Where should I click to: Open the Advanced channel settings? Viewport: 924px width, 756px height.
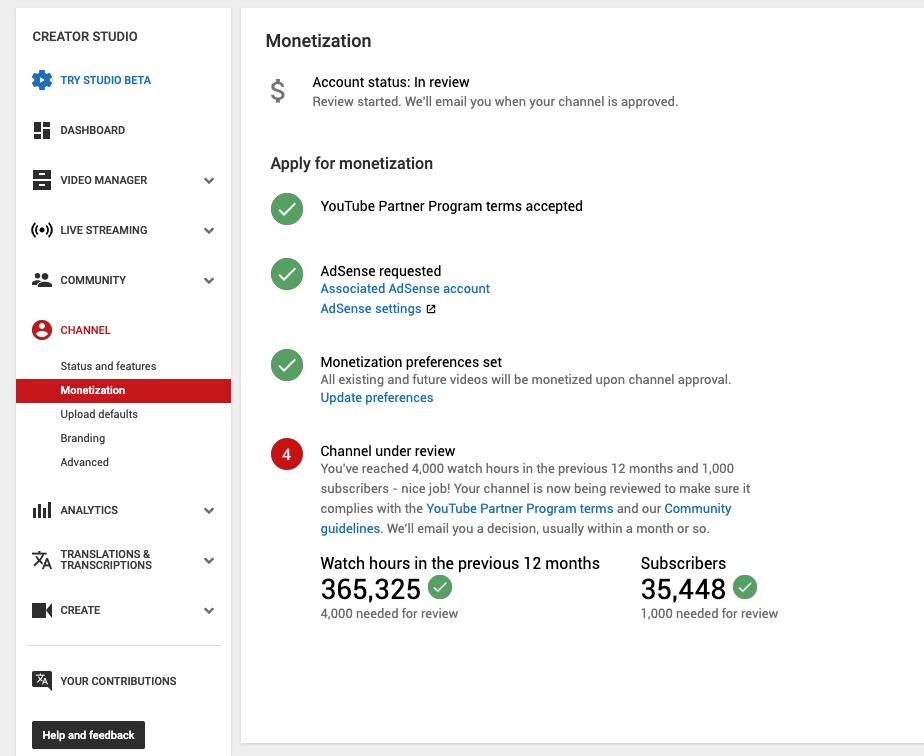[84, 462]
